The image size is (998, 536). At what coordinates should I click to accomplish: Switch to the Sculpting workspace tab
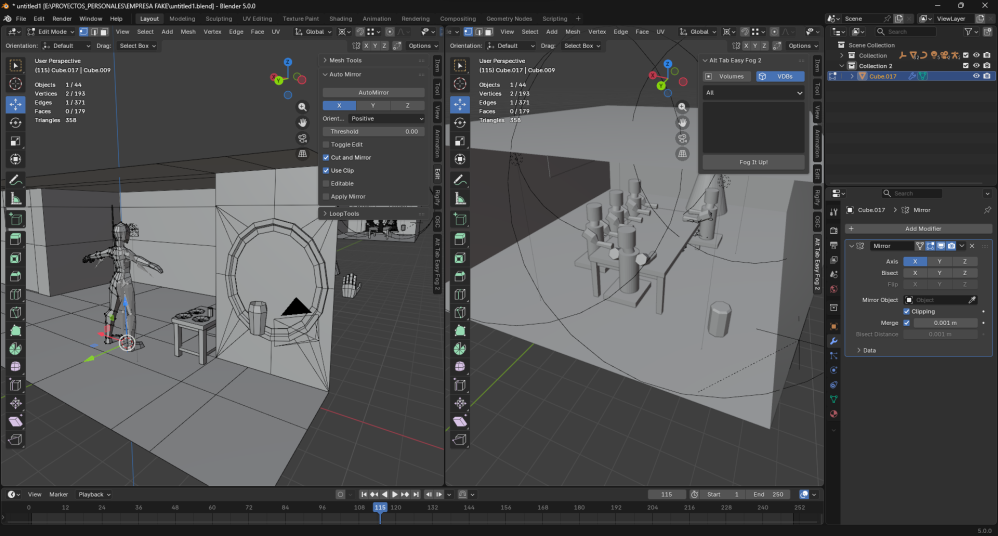pos(218,18)
